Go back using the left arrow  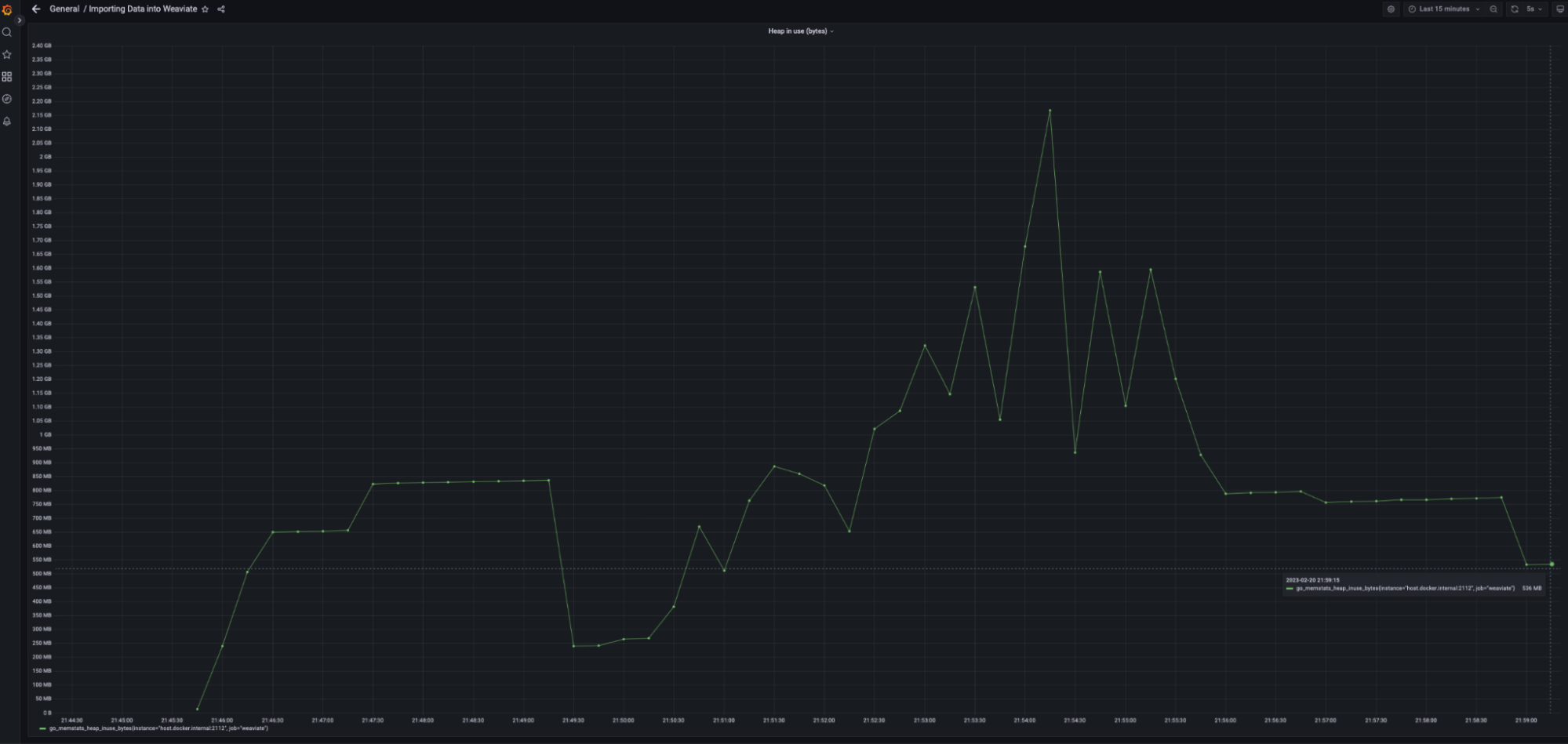point(36,9)
